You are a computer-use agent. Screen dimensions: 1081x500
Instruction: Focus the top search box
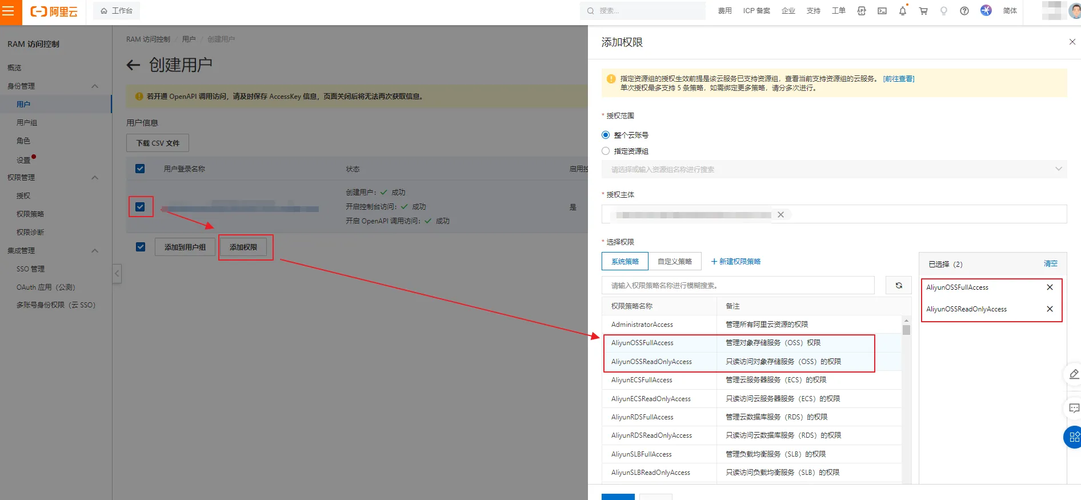tap(643, 11)
